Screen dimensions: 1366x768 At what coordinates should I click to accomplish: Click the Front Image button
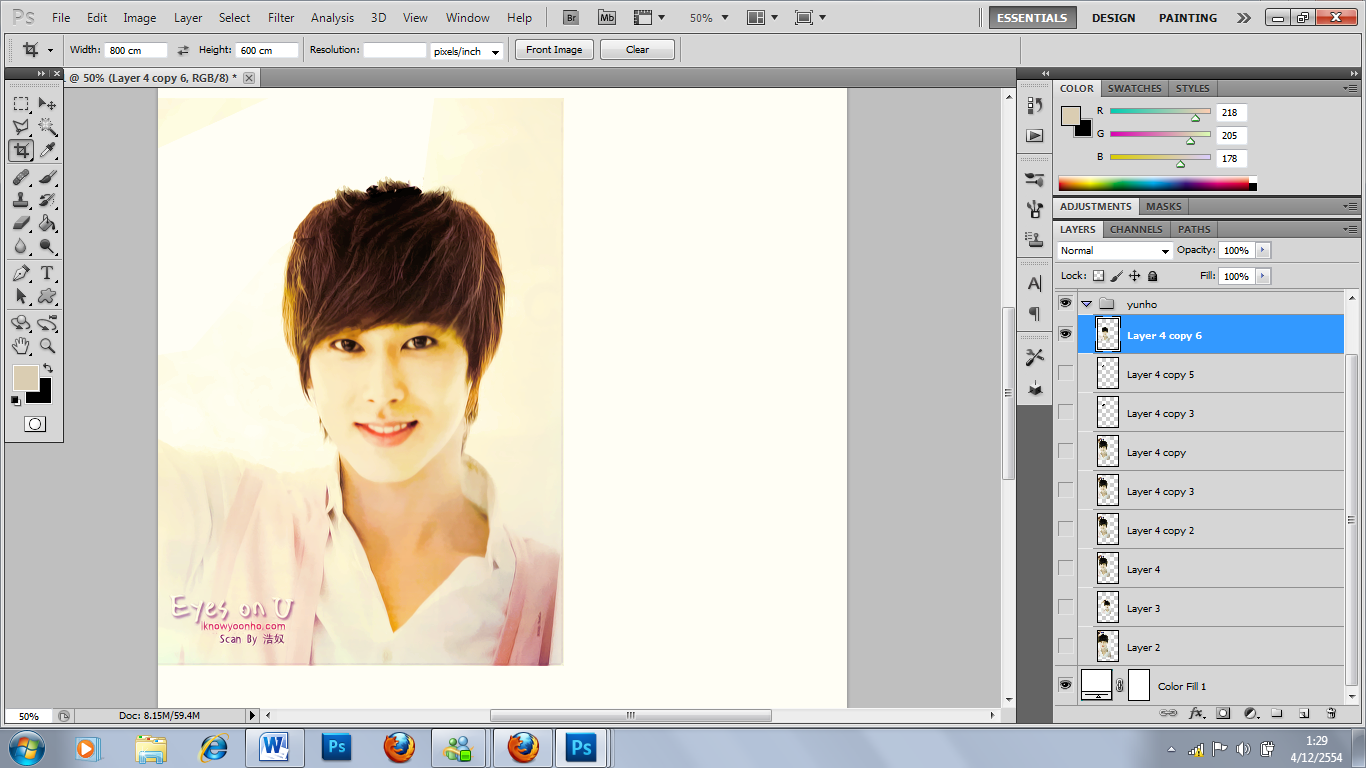click(554, 50)
